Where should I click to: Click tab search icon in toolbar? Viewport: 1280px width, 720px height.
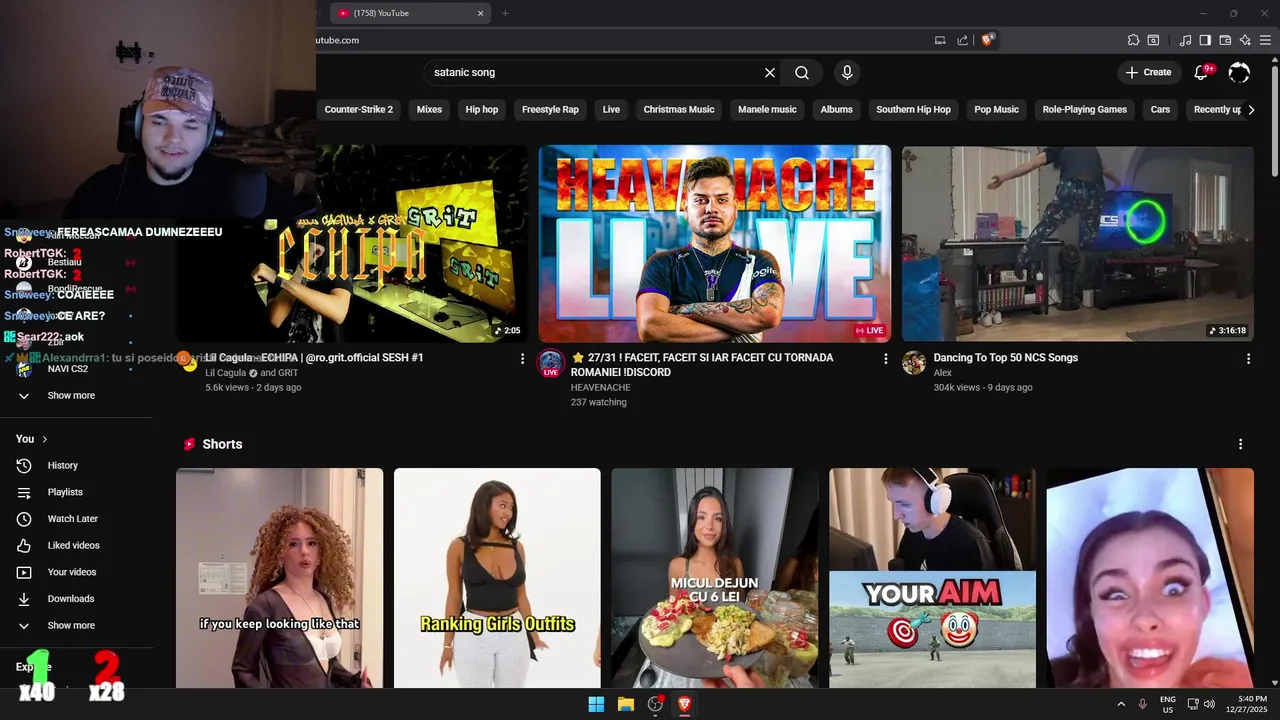[1153, 40]
